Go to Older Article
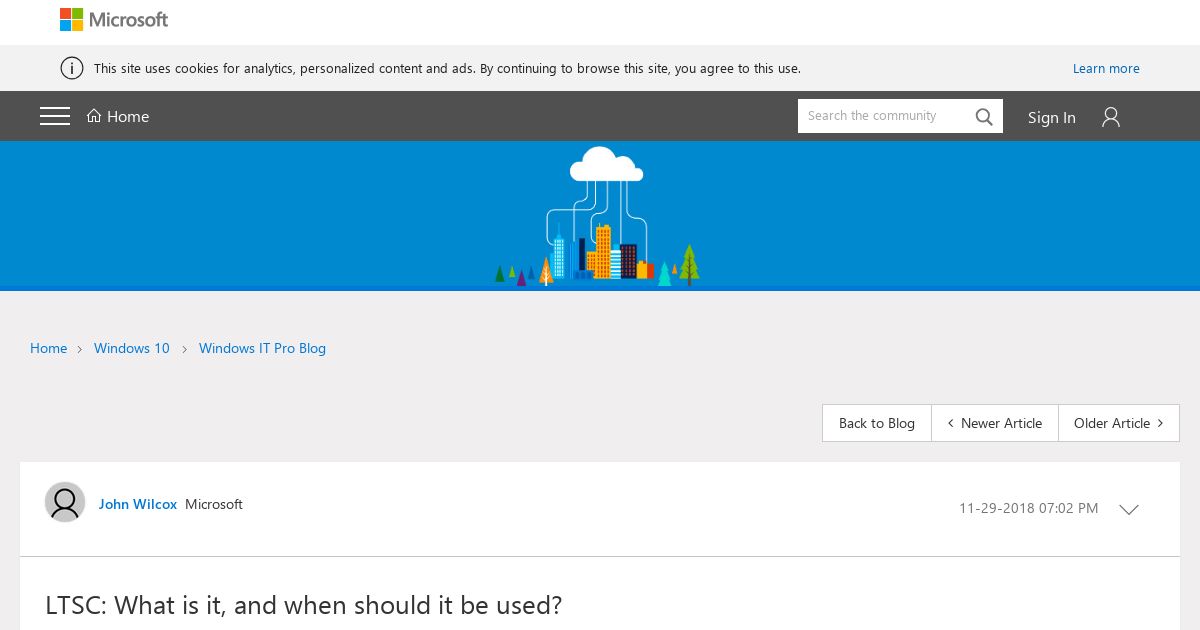The height and width of the screenshot is (630, 1200). pyautogui.click(x=1119, y=423)
